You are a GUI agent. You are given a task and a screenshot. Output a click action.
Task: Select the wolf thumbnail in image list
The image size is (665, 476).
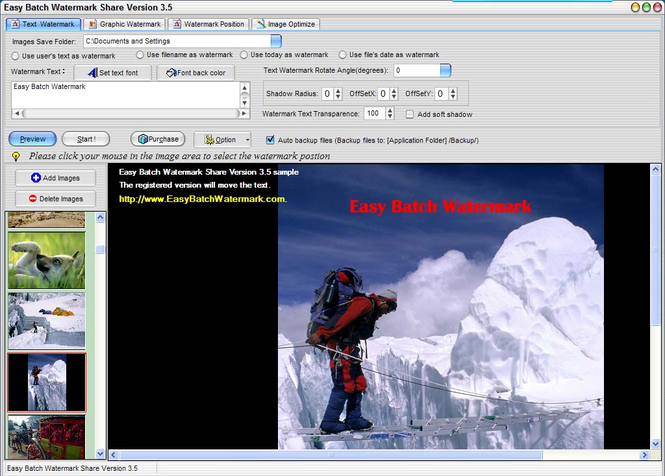coord(47,260)
